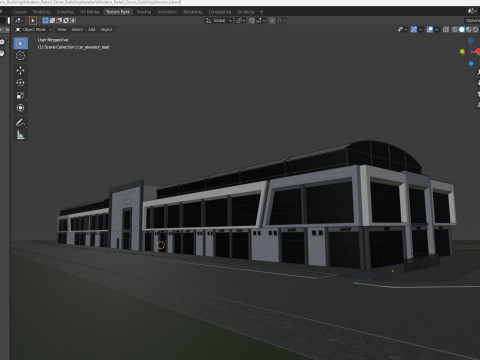Select the Select Box tool in the toolbar

pyautogui.click(x=21, y=43)
